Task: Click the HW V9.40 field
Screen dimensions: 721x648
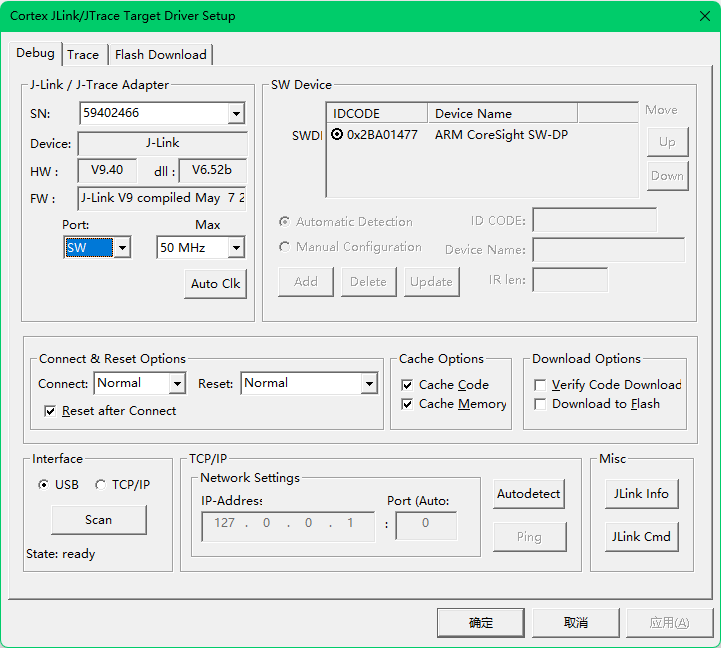Action: 107,171
